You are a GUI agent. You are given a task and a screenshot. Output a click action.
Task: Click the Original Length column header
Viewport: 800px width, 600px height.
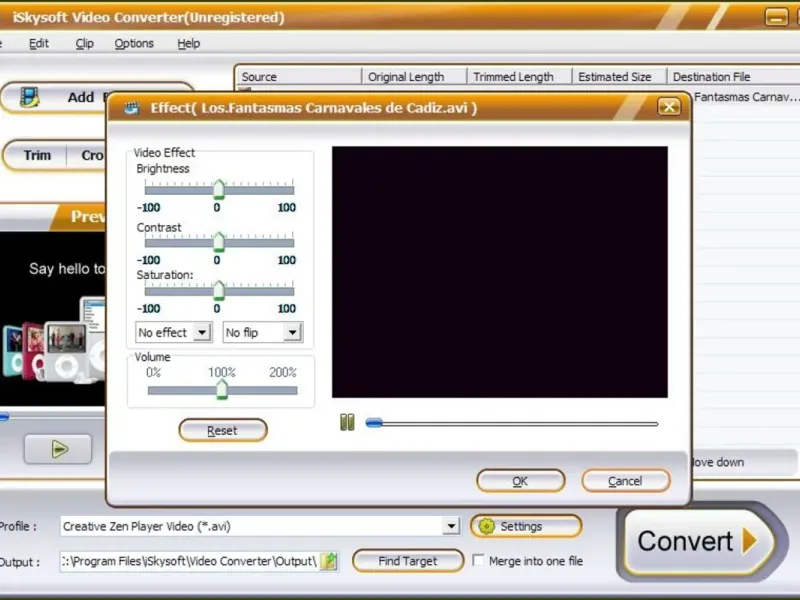414,77
